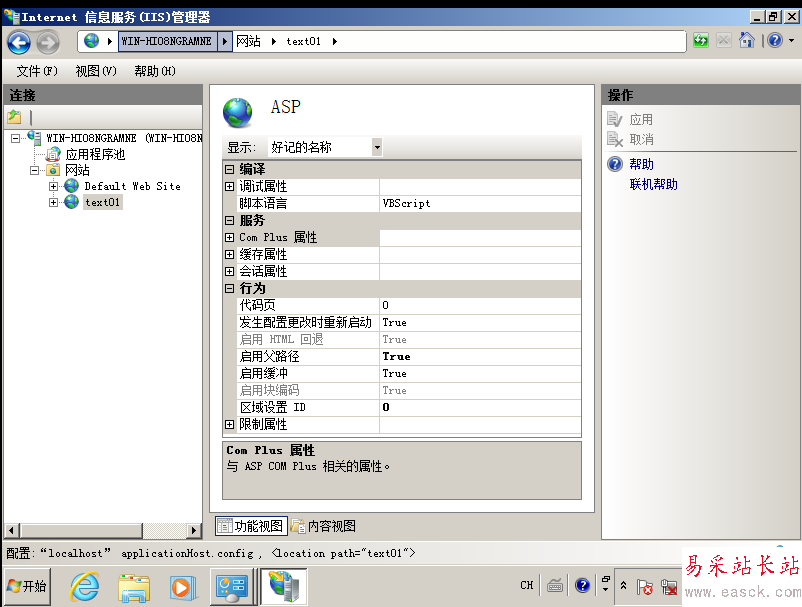Click 应用 in the actions pane
This screenshot has height=607, width=802.
[641, 120]
